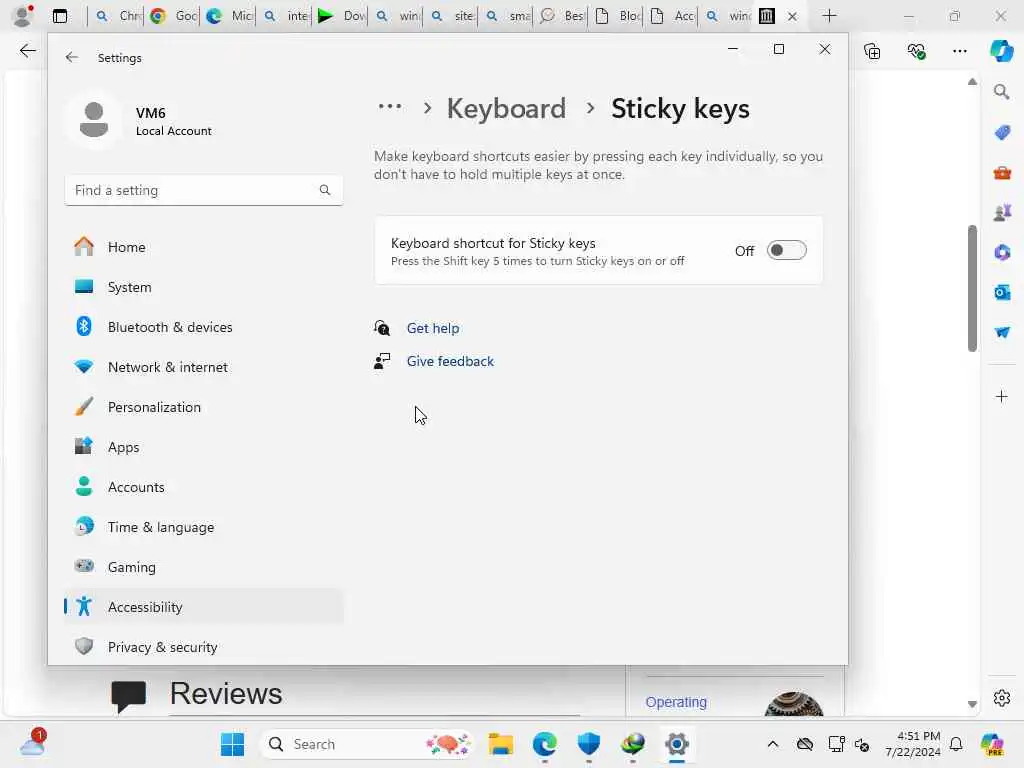Screen dimensions: 1024x768
Task: Open Edge Collections icon
Action: click(872, 51)
